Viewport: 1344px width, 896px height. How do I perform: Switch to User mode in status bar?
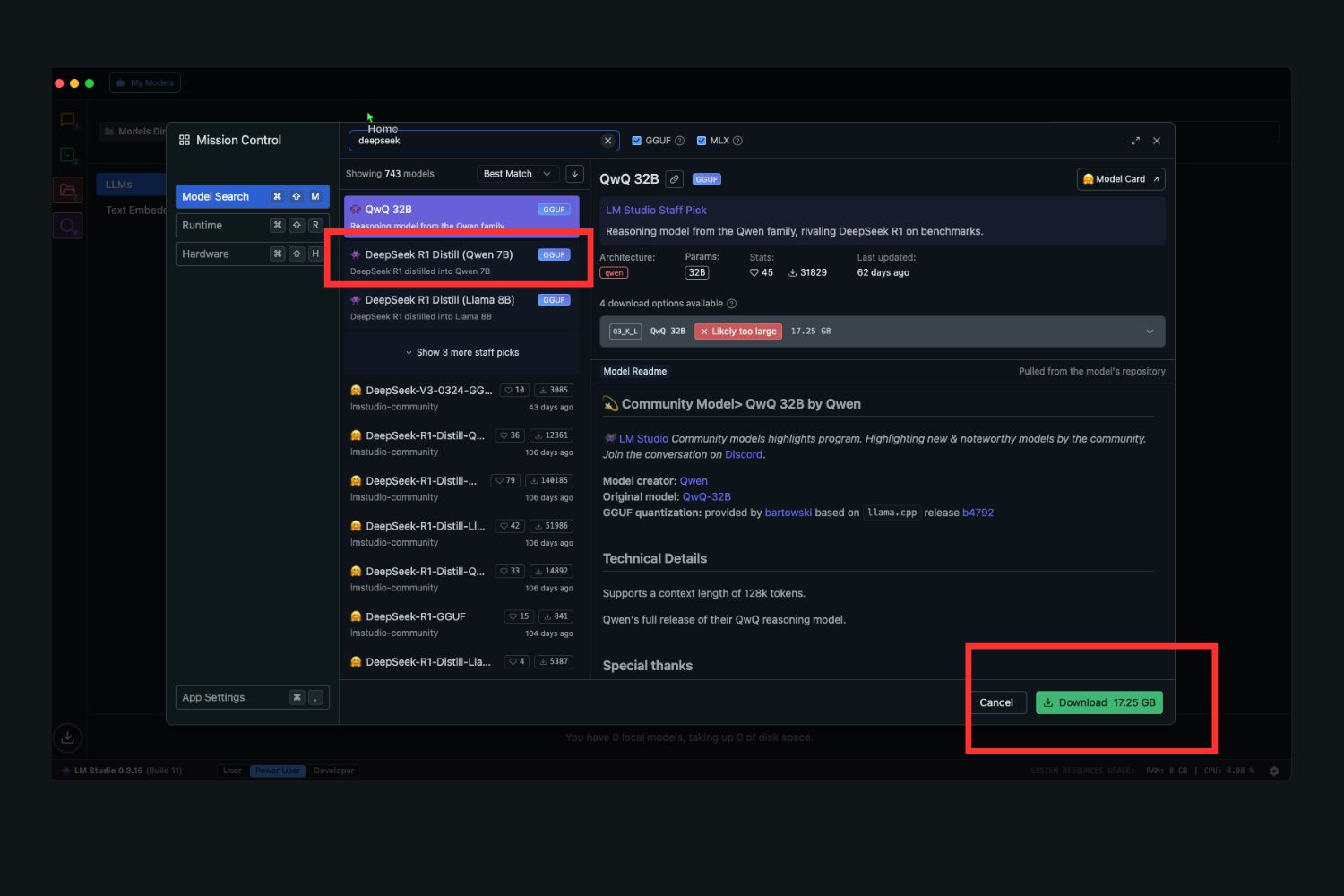[x=232, y=771]
